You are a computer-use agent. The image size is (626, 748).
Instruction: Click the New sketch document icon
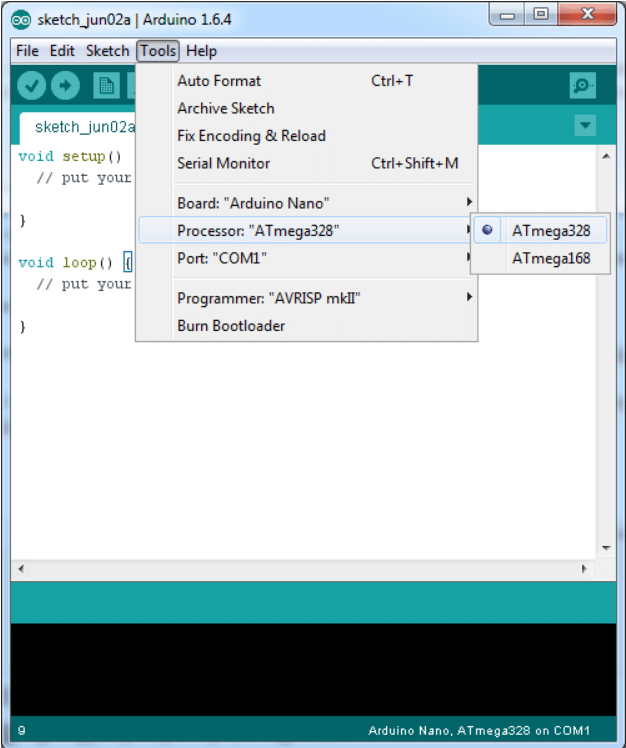[106, 86]
